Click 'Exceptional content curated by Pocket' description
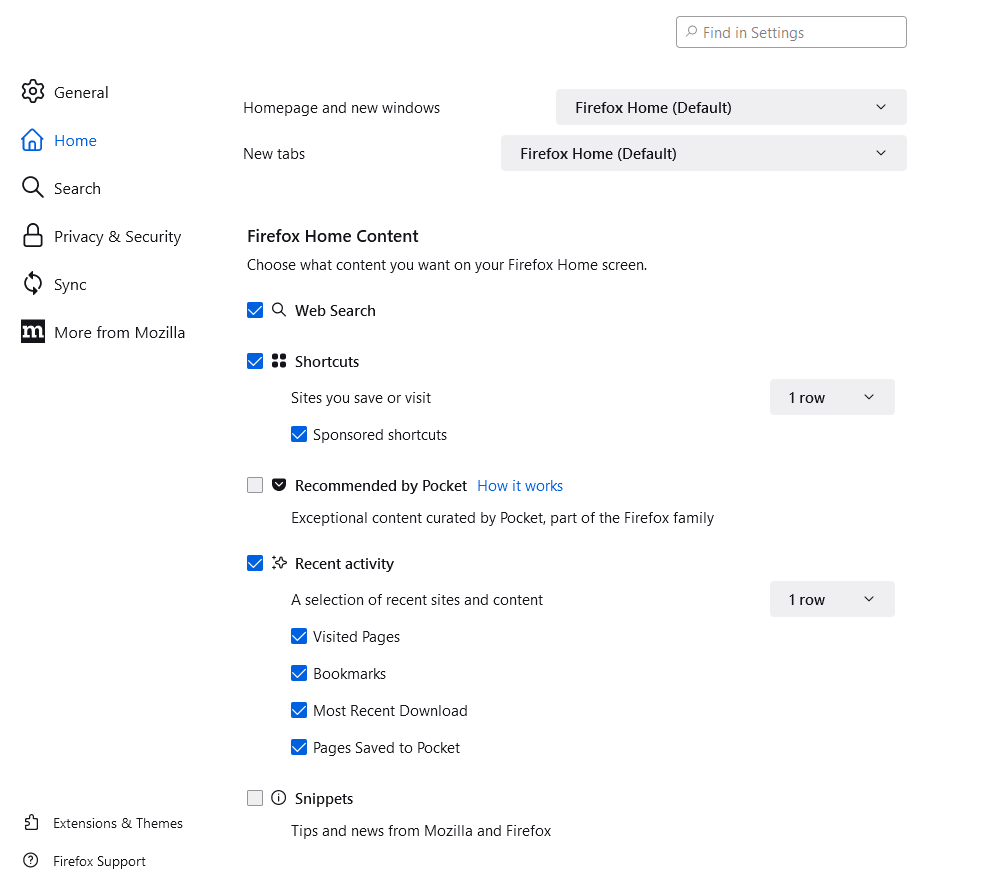 [502, 517]
